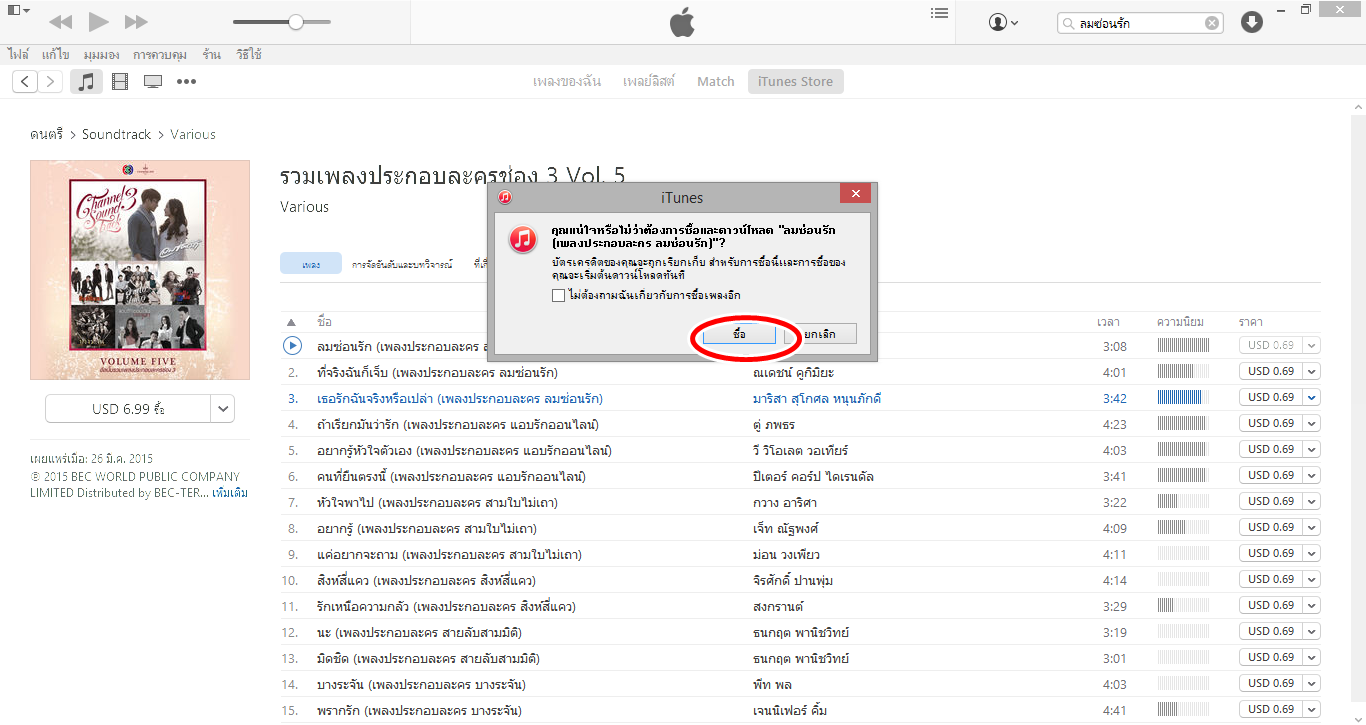Expand options arrow for track 3 price
This screenshot has width=1366, height=725.
(1311, 397)
